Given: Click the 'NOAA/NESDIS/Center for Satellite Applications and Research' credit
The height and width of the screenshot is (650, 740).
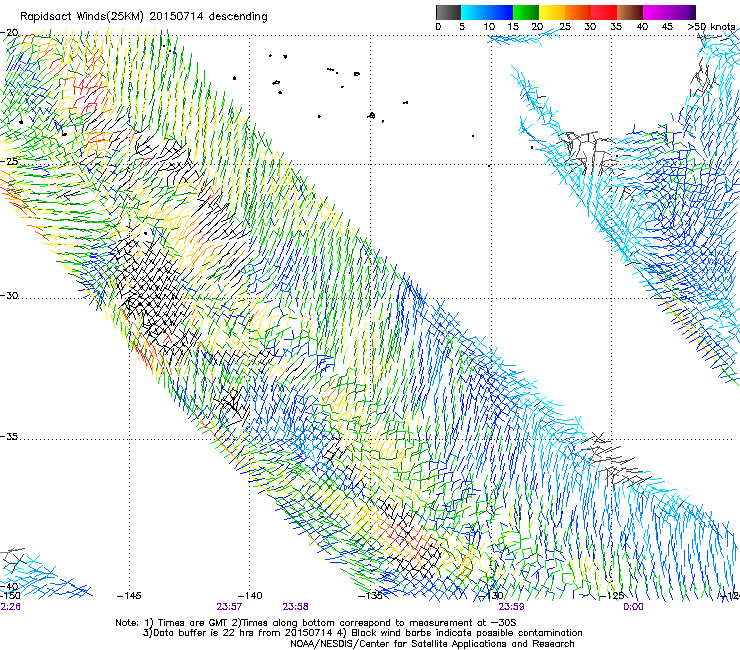Looking at the screenshot, I should [x=432, y=644].
